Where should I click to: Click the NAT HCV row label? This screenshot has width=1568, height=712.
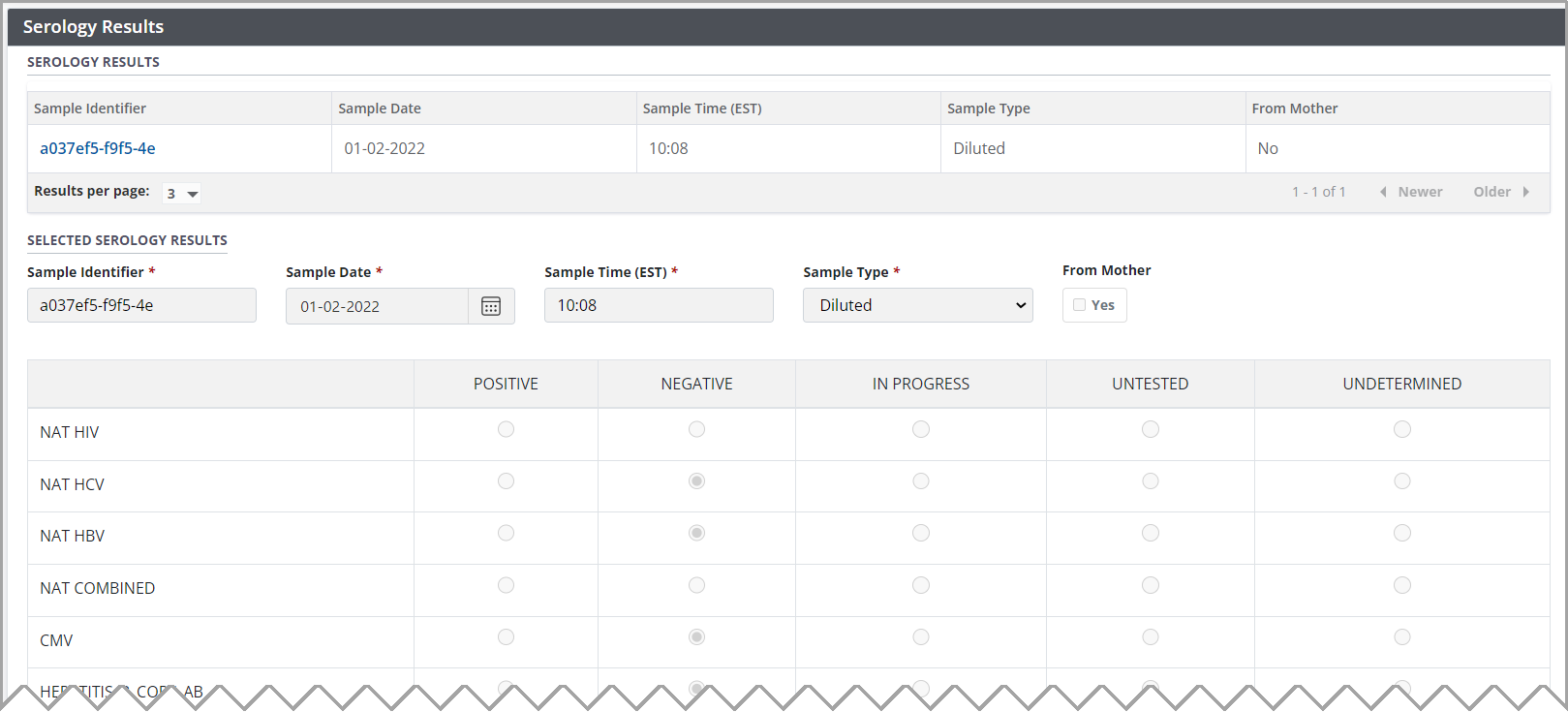[72, 484]
